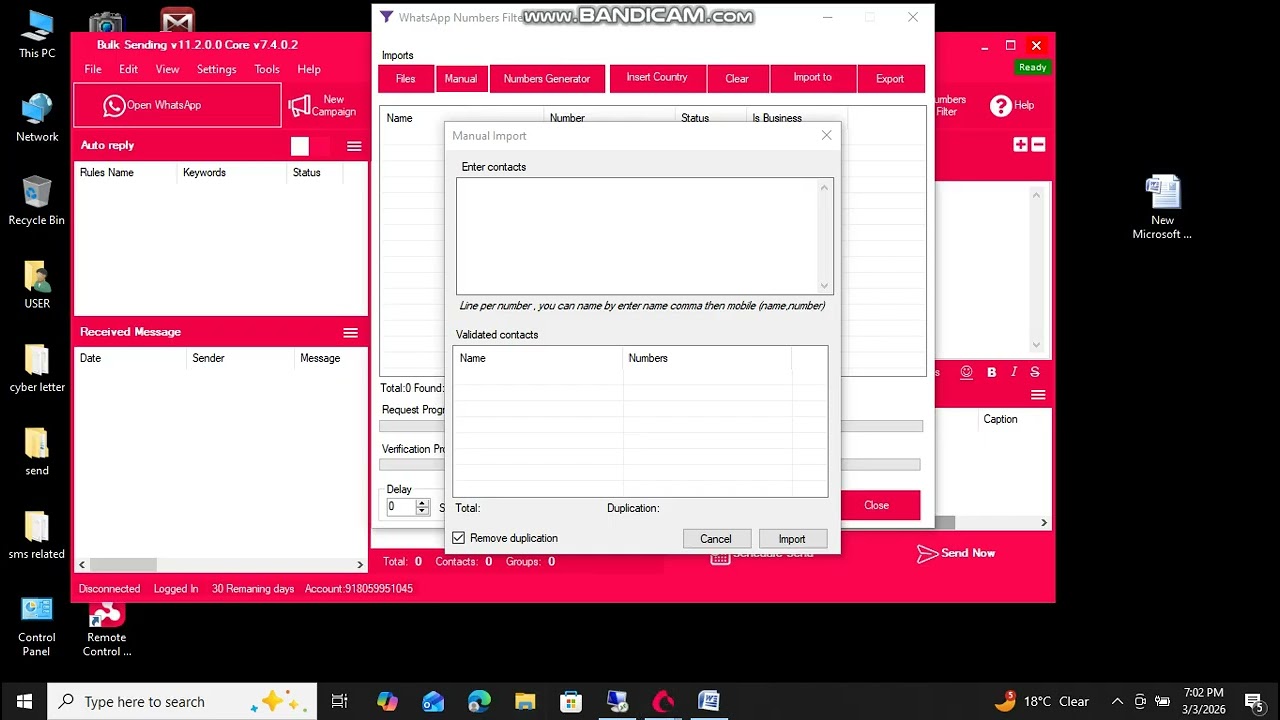The height and width of the screenshot is (720, 1280).
Task: Open the attachments hamburger menu above Caption
Action: (x=1038, y=395)
